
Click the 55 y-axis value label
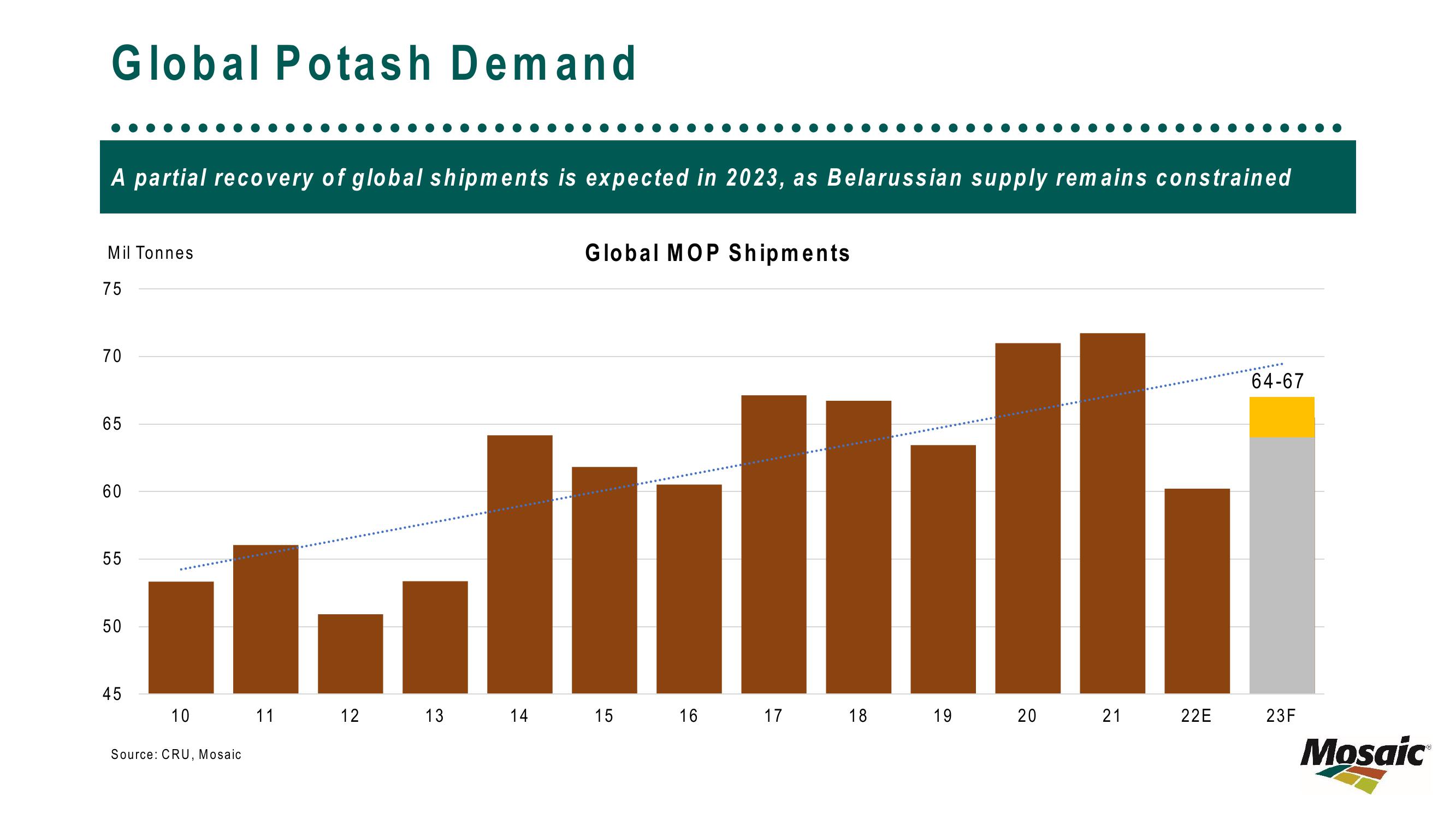point(112,559)
